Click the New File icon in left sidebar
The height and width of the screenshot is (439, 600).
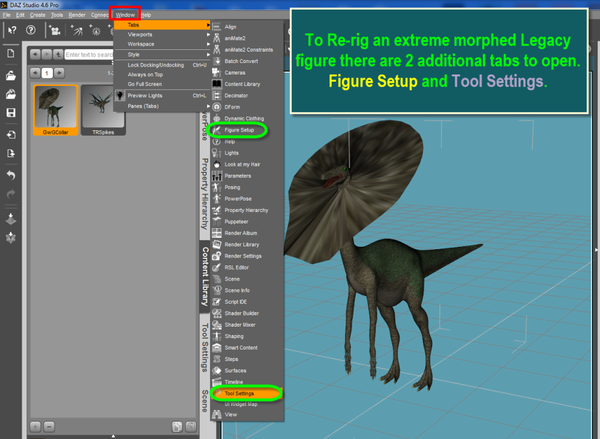[x=11, y=53]
